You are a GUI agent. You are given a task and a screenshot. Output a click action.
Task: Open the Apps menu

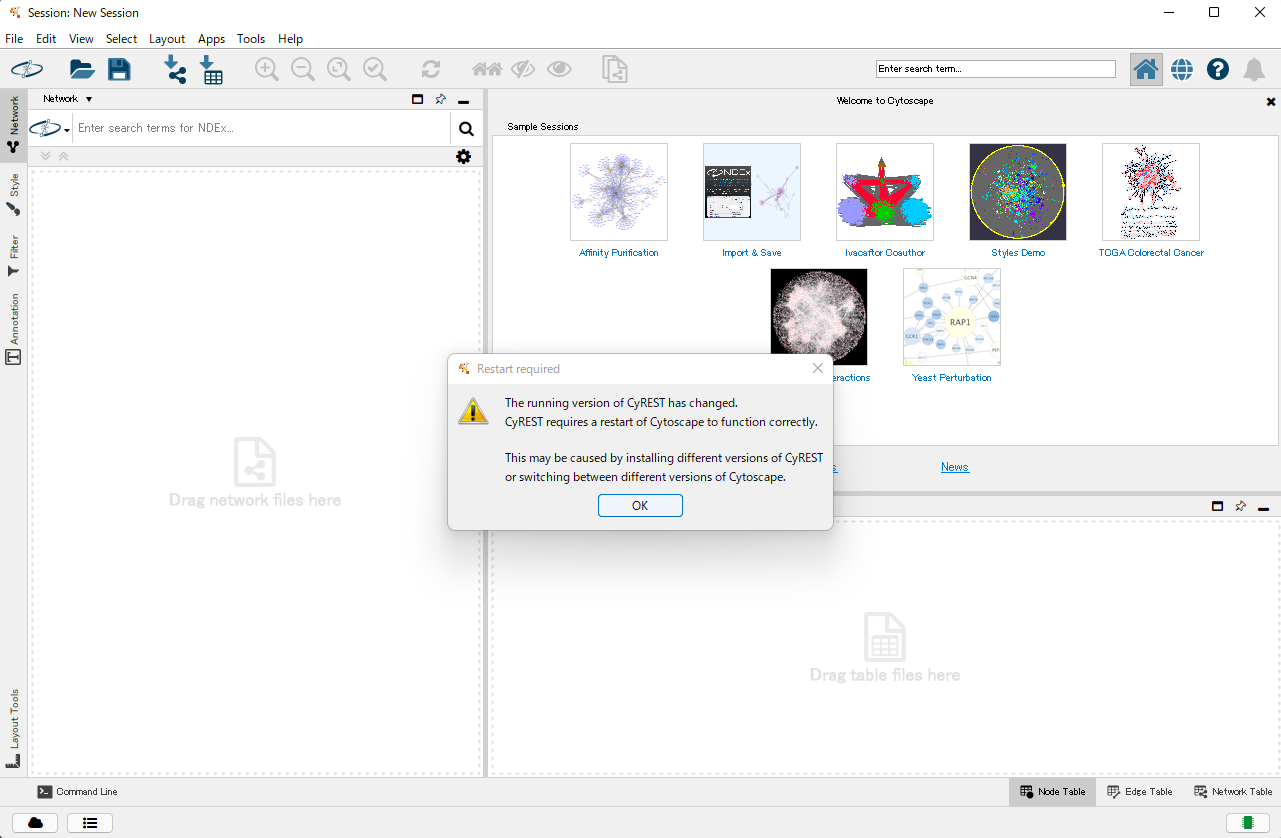(x=211, y=39)
